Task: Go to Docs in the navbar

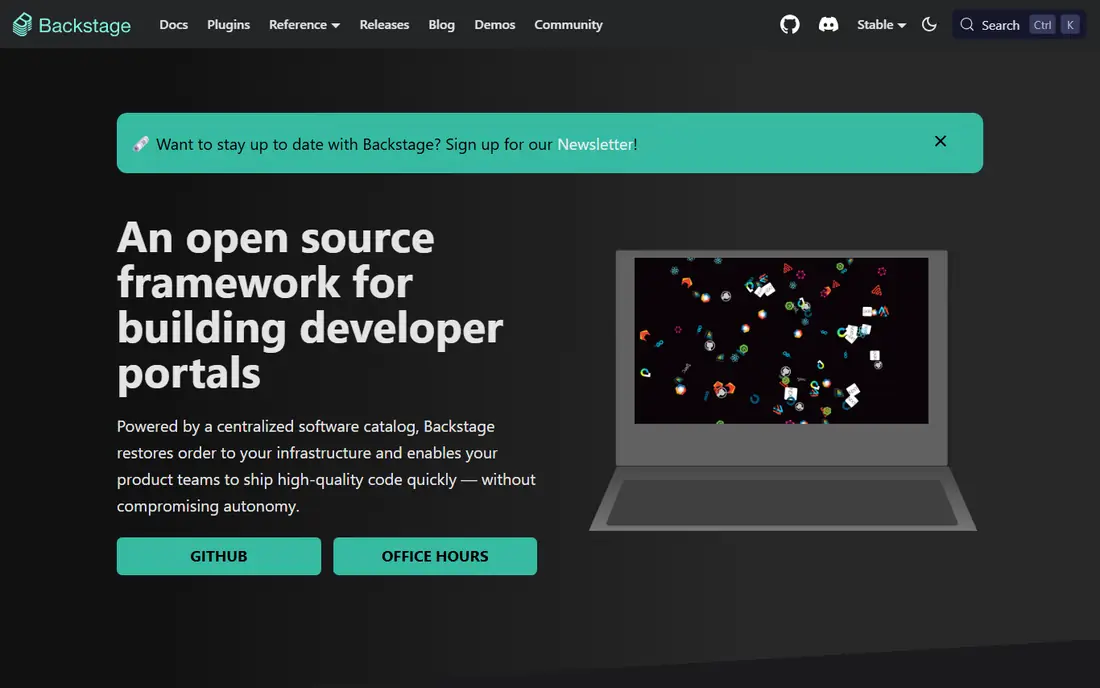Action: point(173,25)
